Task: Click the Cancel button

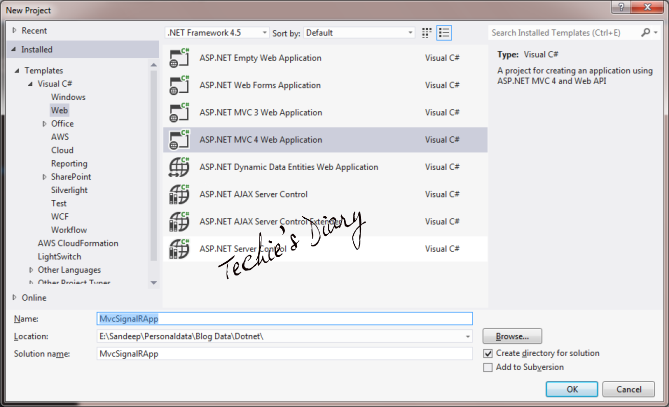Action: coord(628,390)
